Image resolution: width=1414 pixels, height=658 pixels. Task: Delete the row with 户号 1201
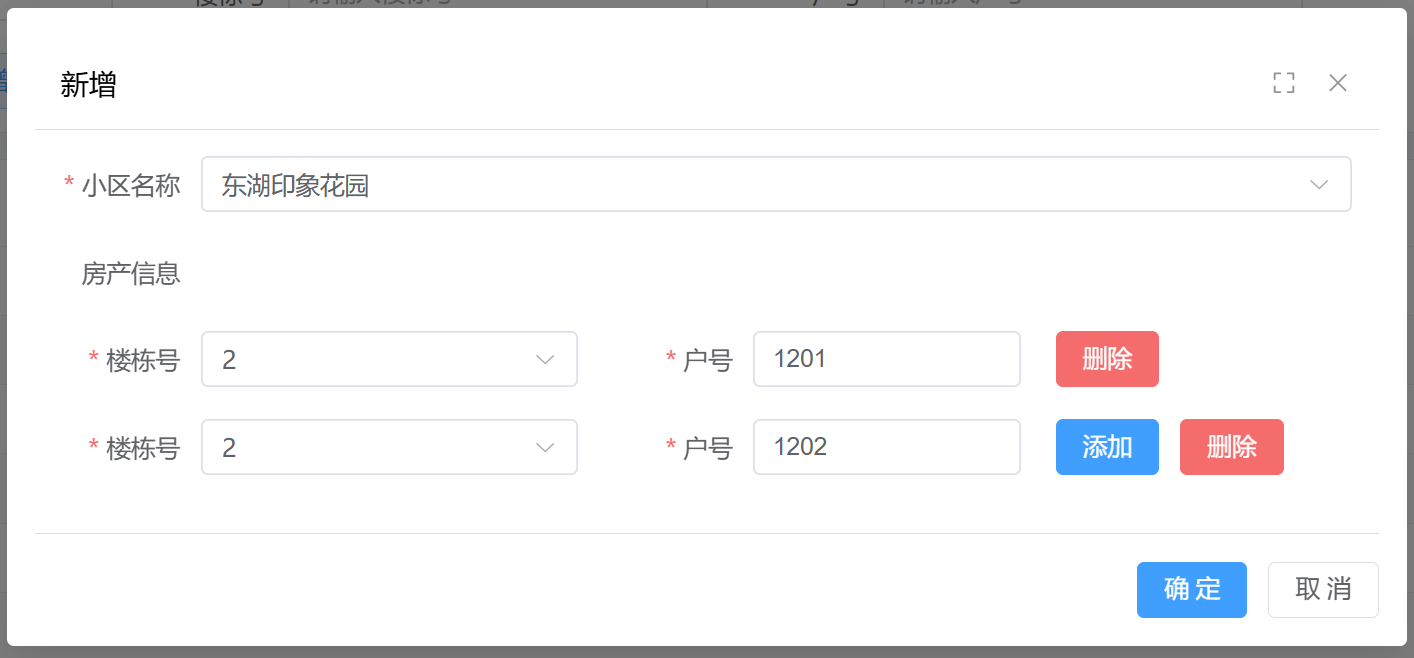tap(1107, 360)
